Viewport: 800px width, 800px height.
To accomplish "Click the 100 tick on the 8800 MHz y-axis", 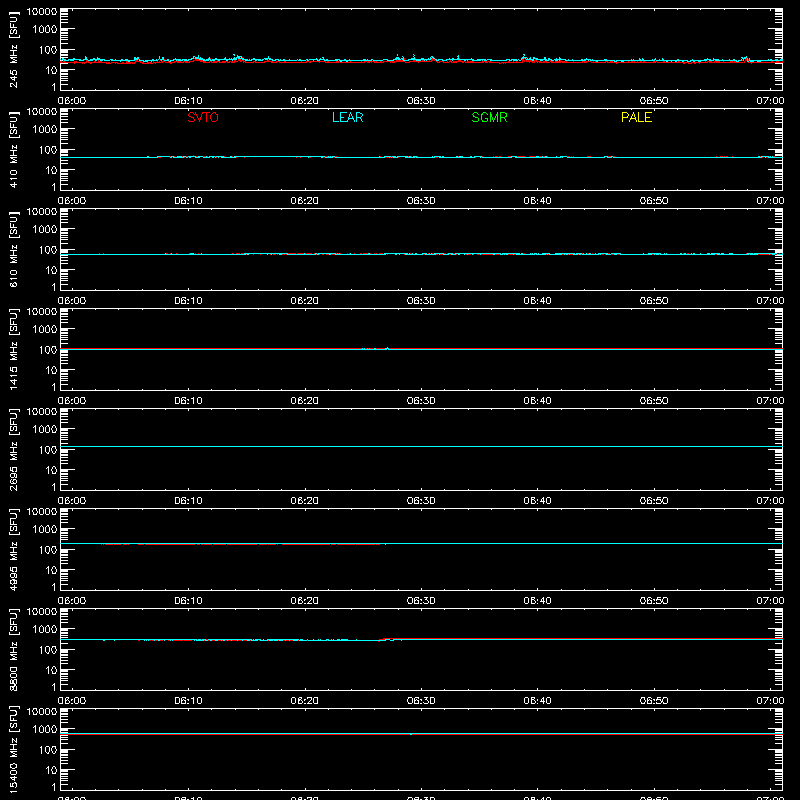I will click(x=48, y=650).
